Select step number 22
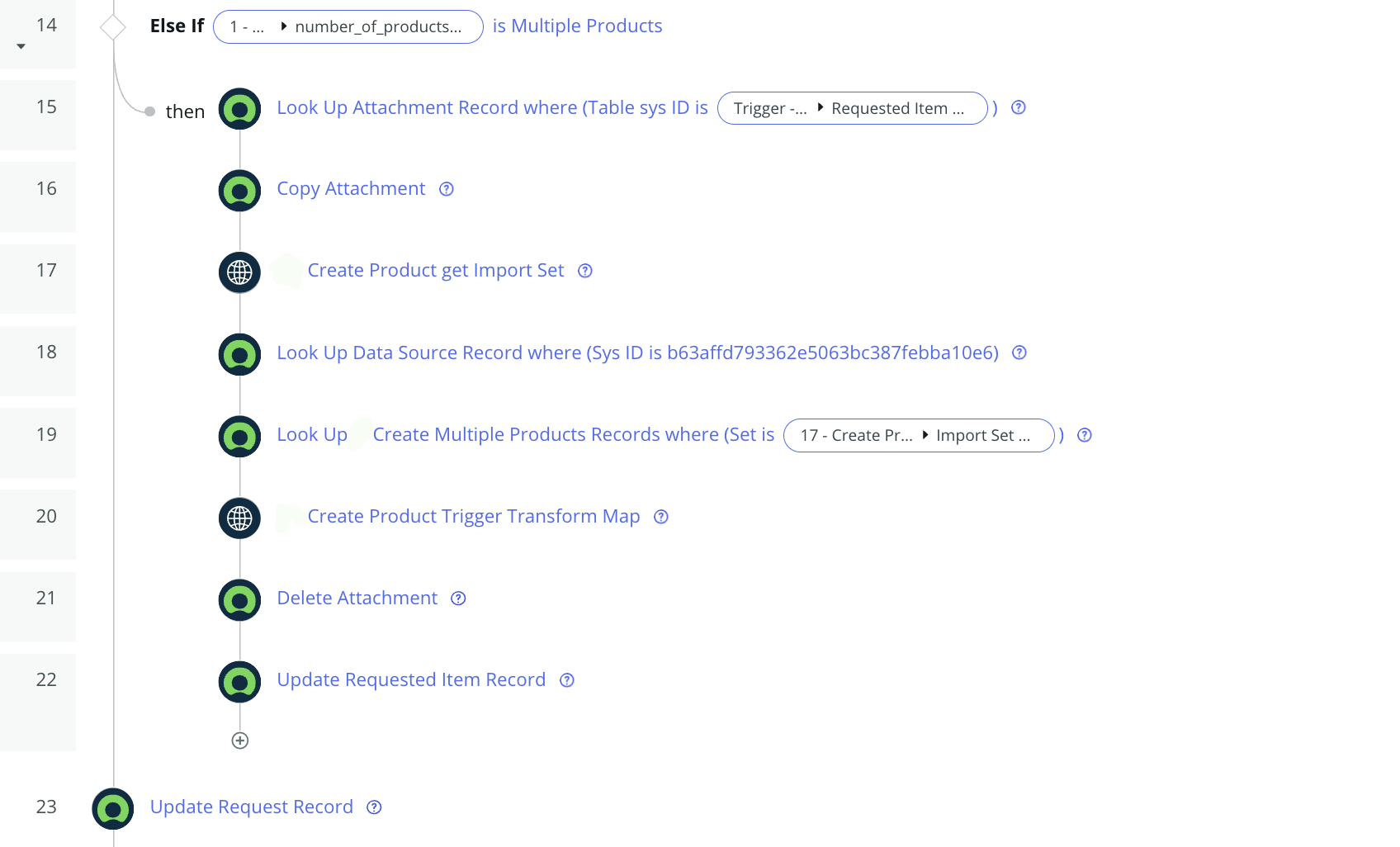Screen dimensions: 1400x847 tap(46, 680)
